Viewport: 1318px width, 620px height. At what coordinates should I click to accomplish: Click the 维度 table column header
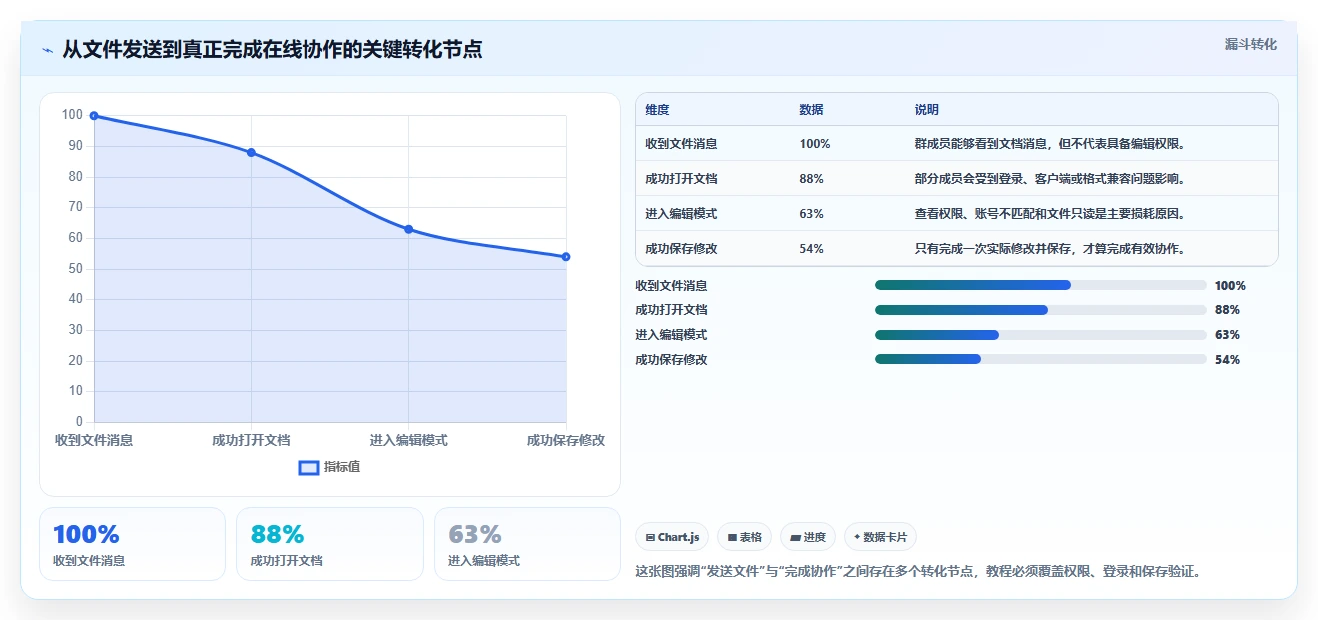pos(658,110)
